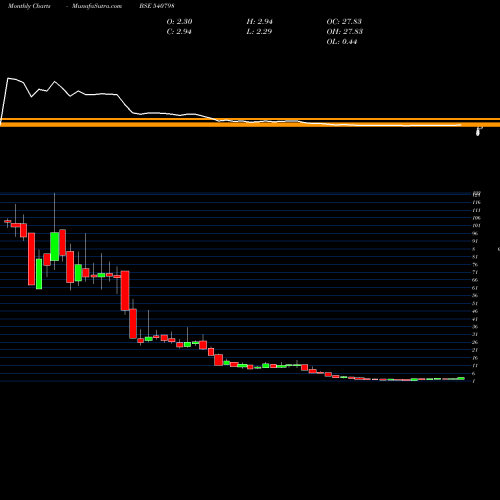This screenshot has width=500, height=500.
Task: Click the 41 price axis label
Action: coord(475,319)
